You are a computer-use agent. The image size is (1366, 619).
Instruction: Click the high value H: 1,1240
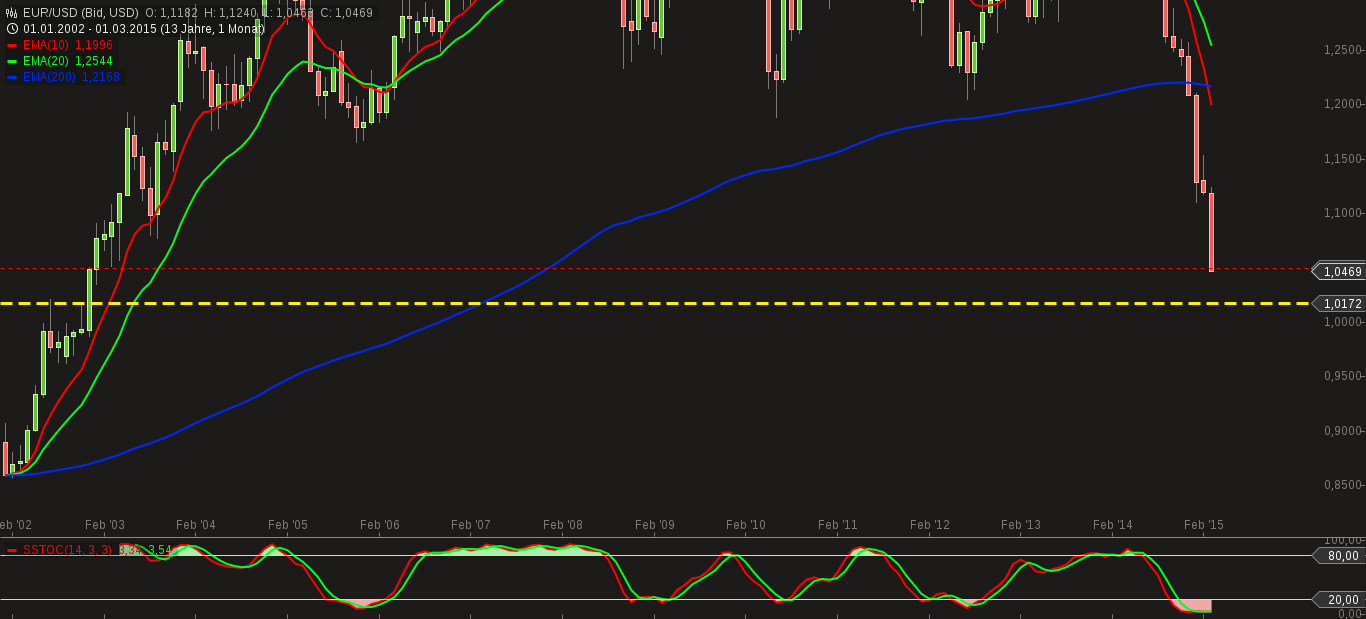coord(232,13)
